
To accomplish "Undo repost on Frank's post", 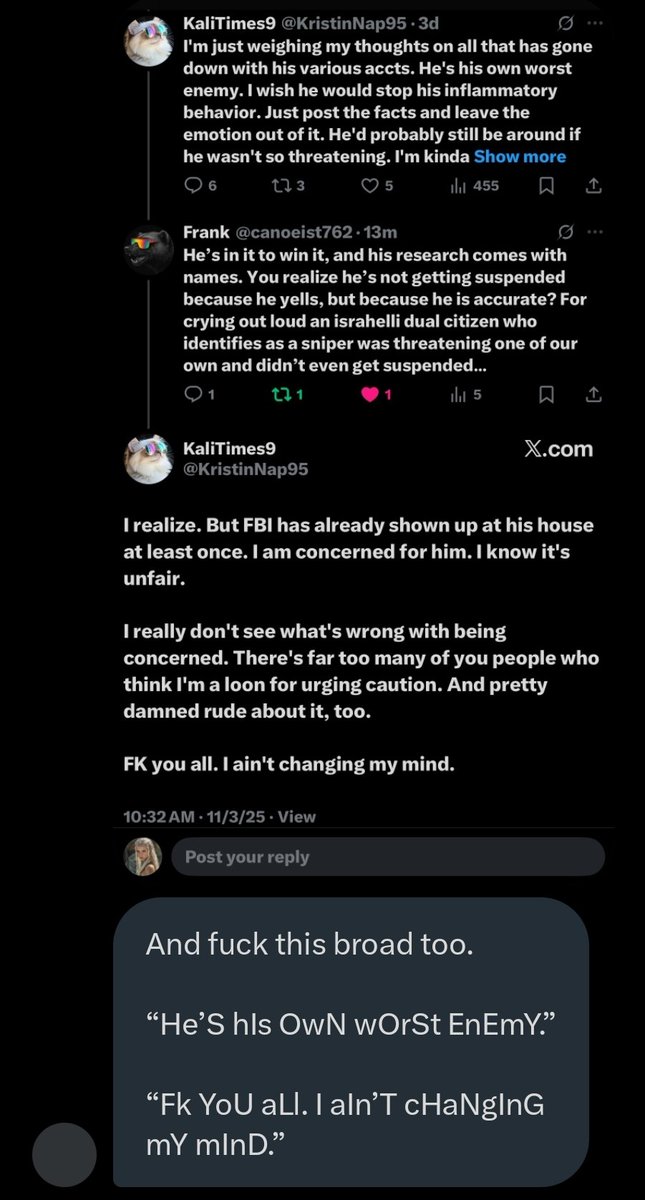I will pyautogui.click(x=279, y=395).
